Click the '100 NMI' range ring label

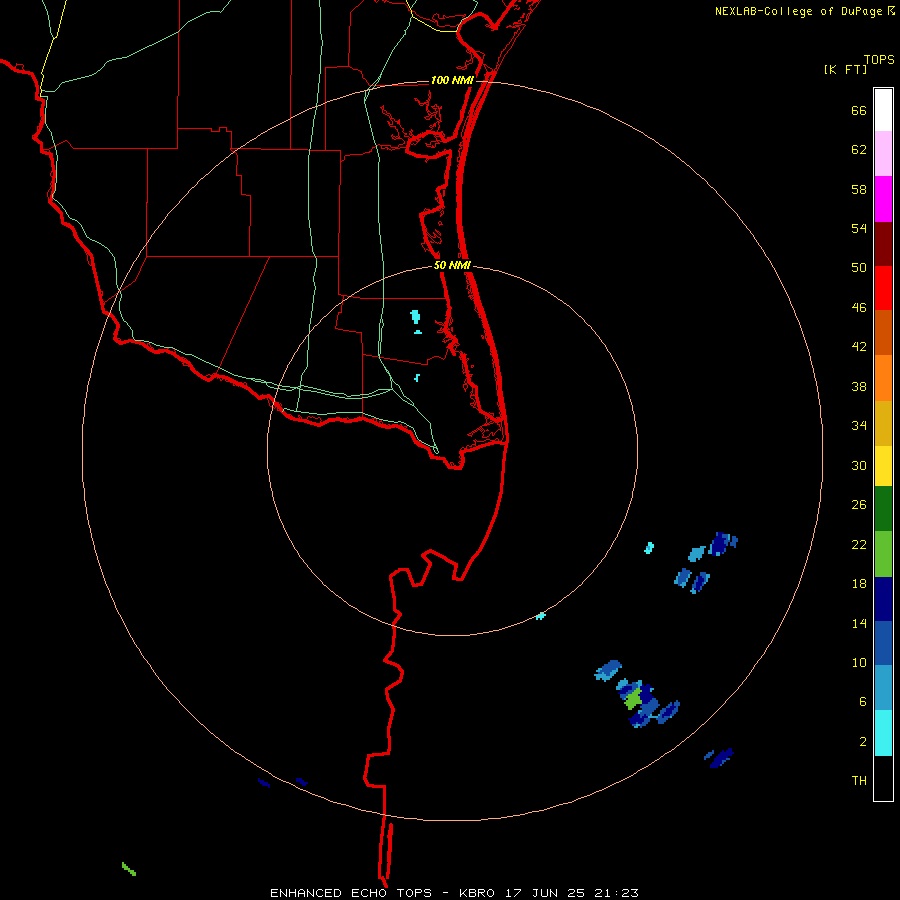[452, 80]
